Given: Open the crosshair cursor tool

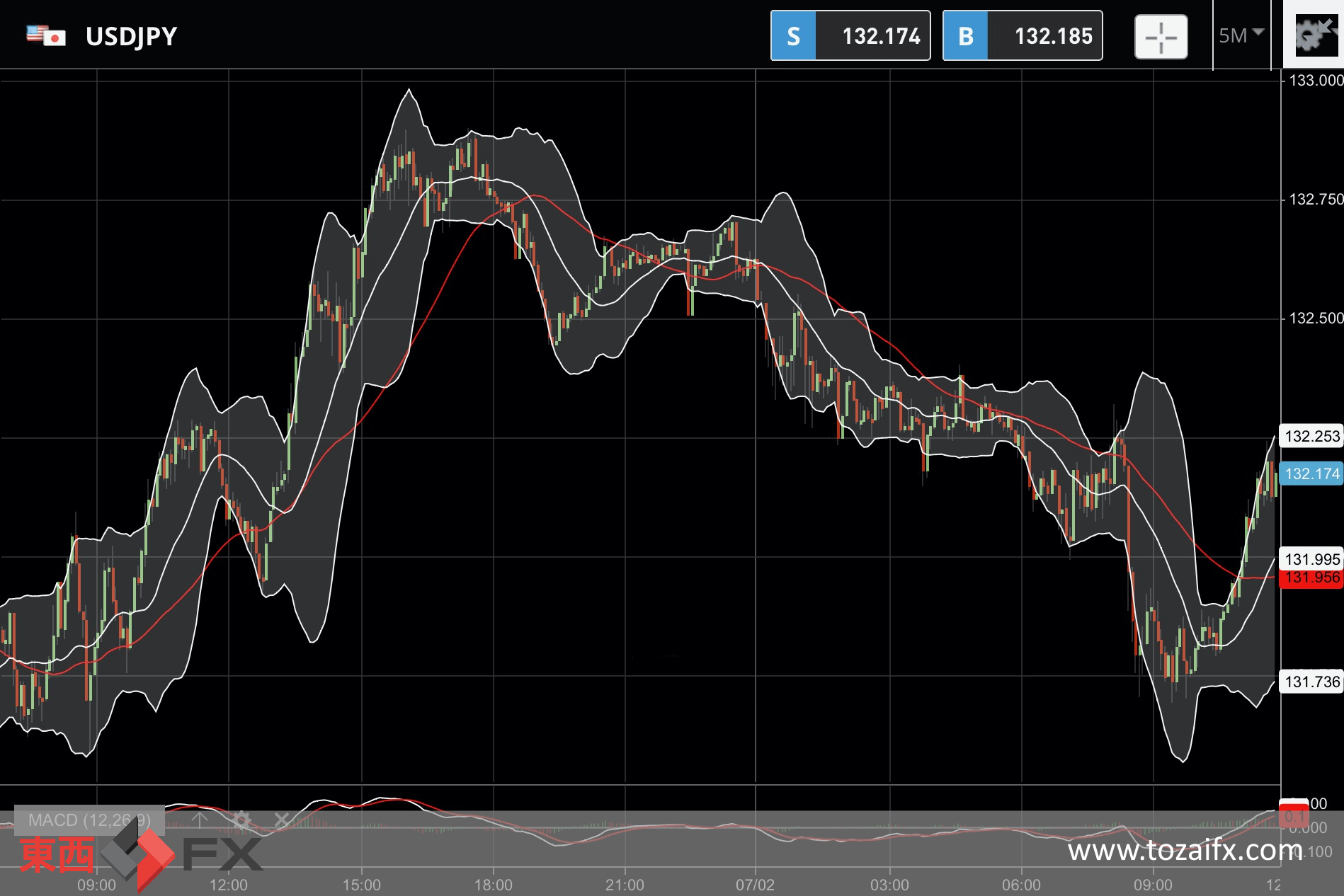Looking at the screenshot, I should point(1161,36).
